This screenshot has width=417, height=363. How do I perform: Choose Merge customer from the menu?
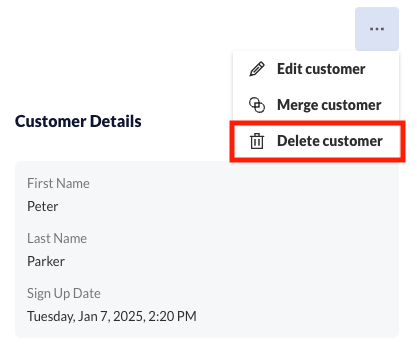tap(316, 105)
